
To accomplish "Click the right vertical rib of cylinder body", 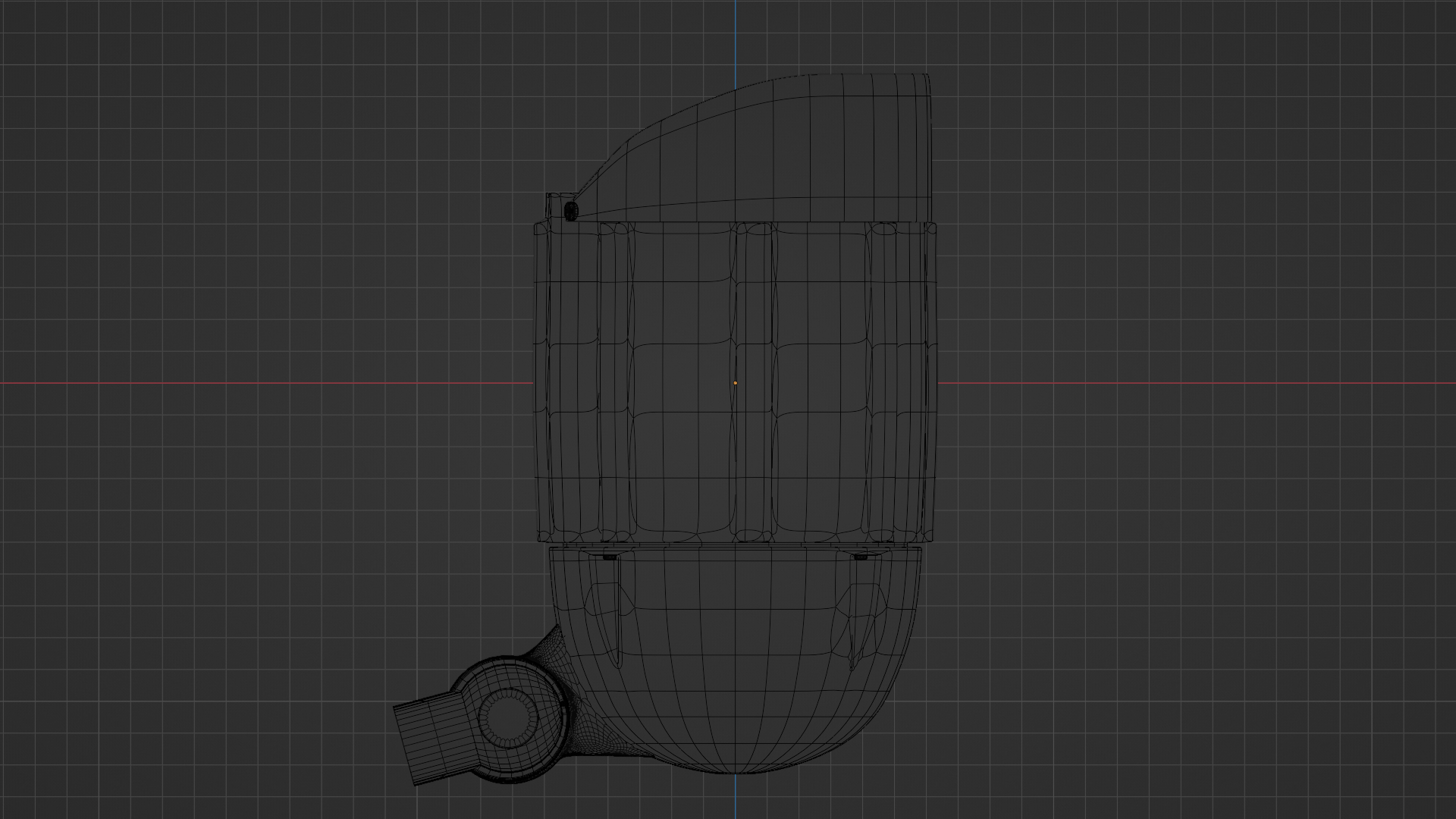I will click(x=883, y=379).
